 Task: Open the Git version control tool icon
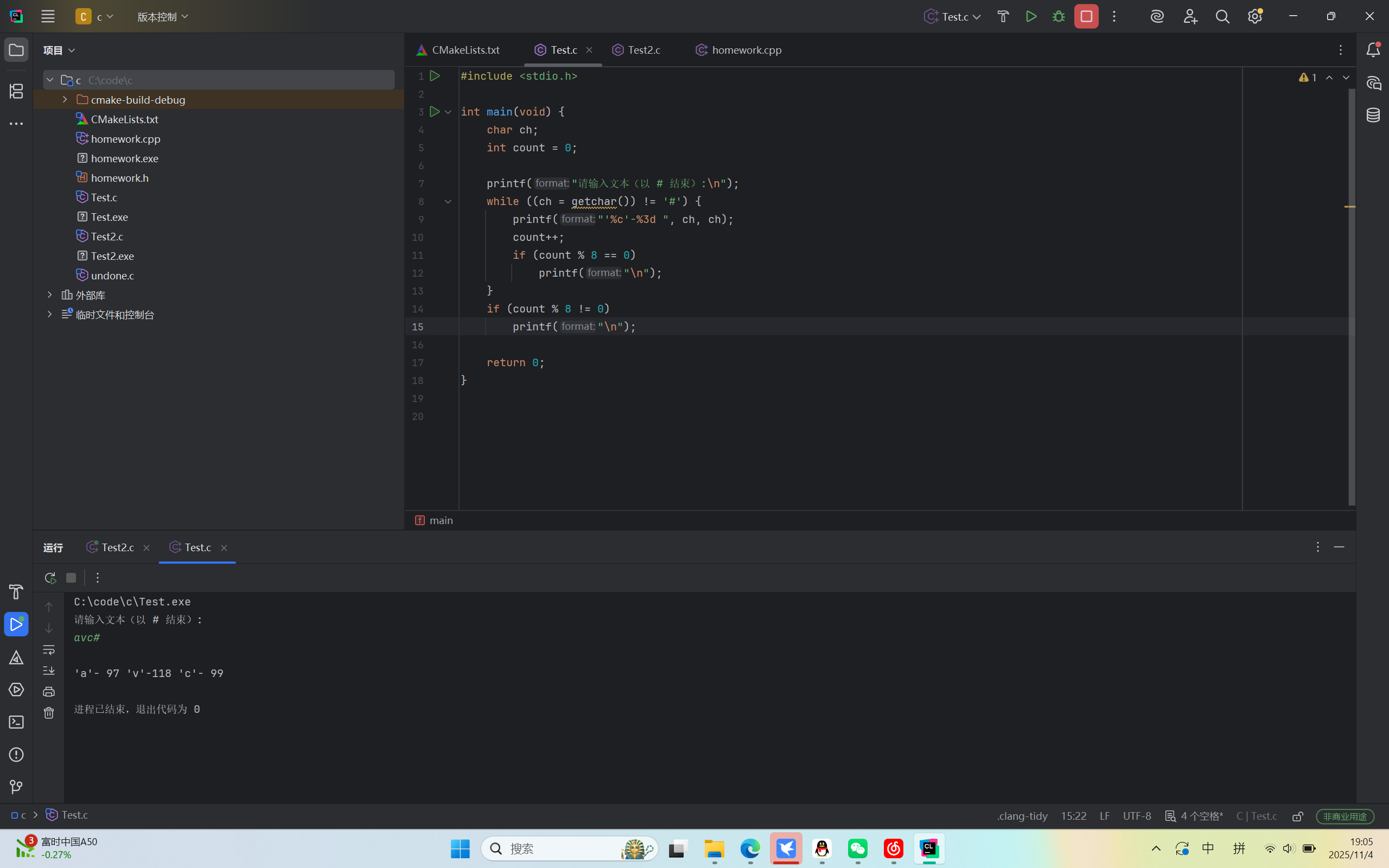tap(16, 787)
